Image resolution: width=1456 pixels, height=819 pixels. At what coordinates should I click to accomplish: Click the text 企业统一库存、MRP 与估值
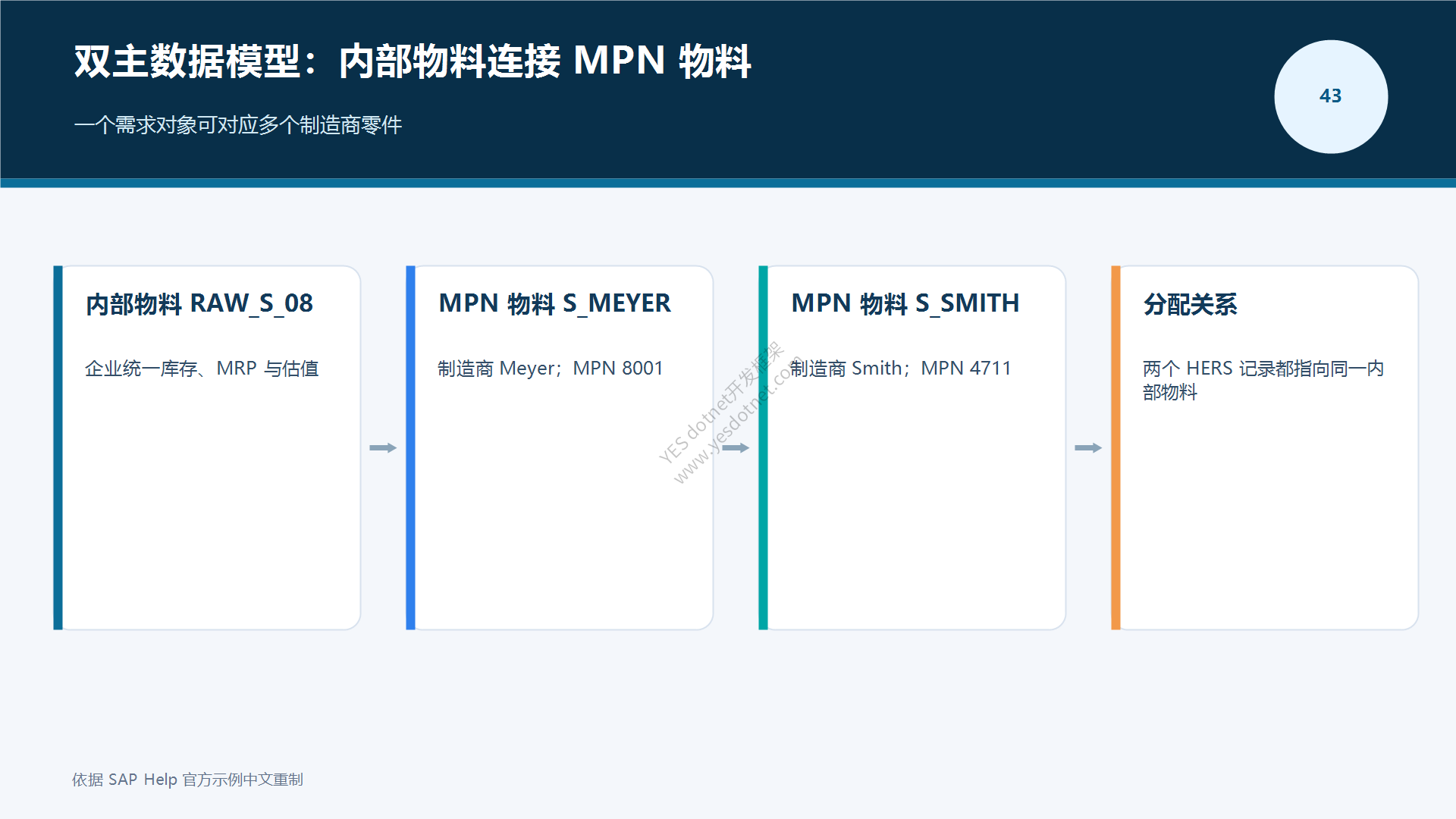(202, 369)
